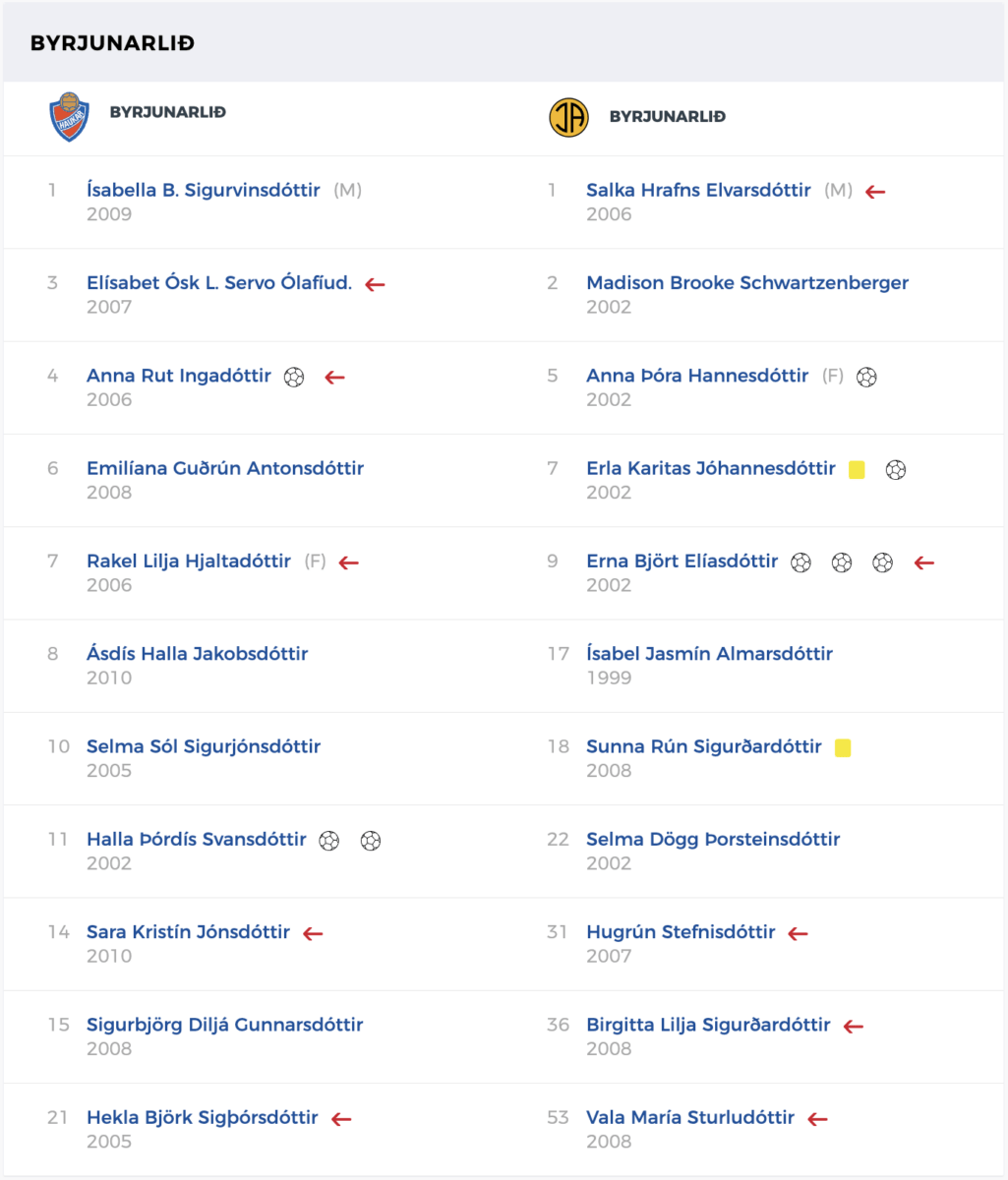Click goal ball icon beside Anna Þóra Hannesdóttir

[x=865, y=377]
